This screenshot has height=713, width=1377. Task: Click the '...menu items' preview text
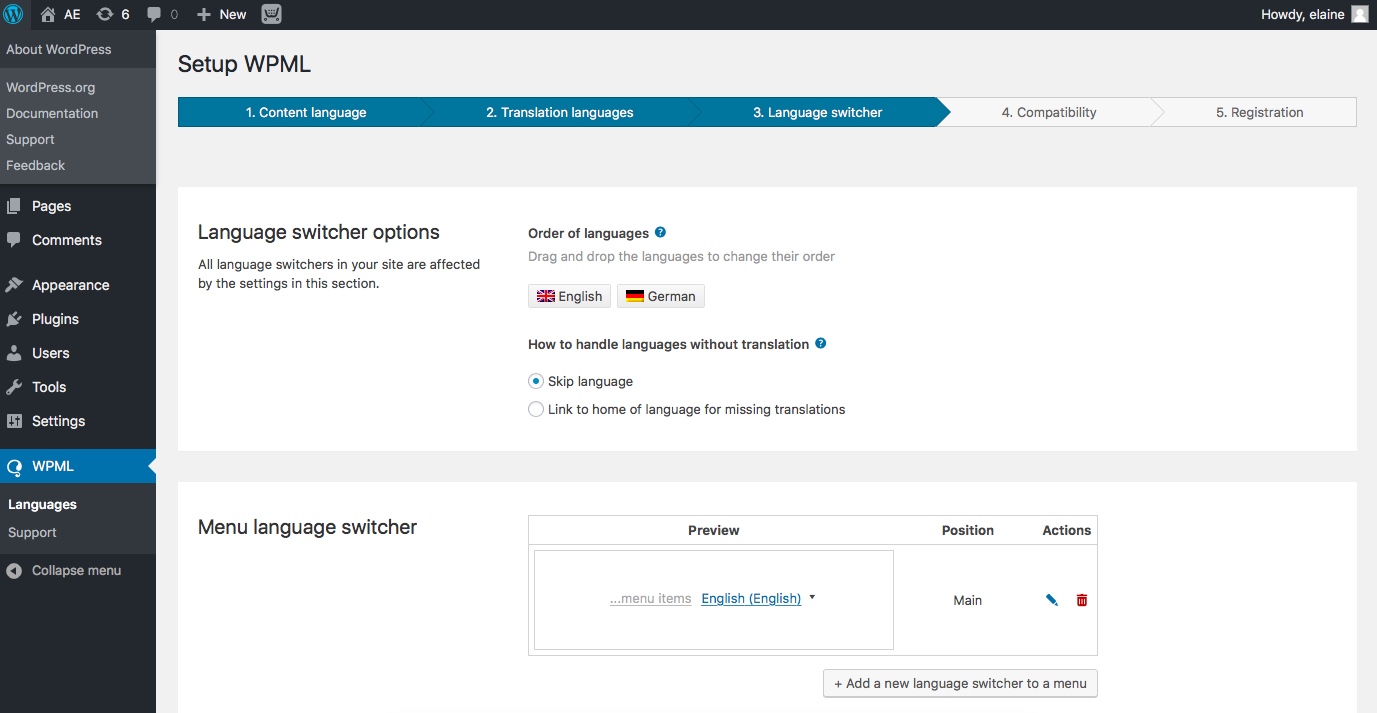pyautogui.click(x=650, y=598)
